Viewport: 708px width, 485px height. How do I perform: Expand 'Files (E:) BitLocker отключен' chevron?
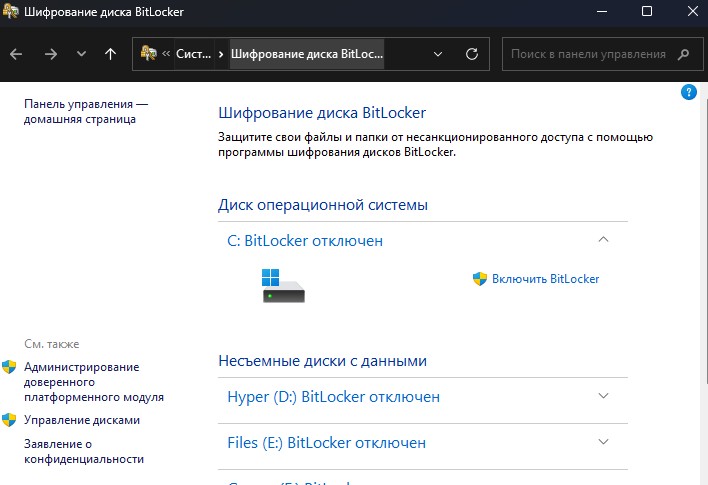click(603, 442)
